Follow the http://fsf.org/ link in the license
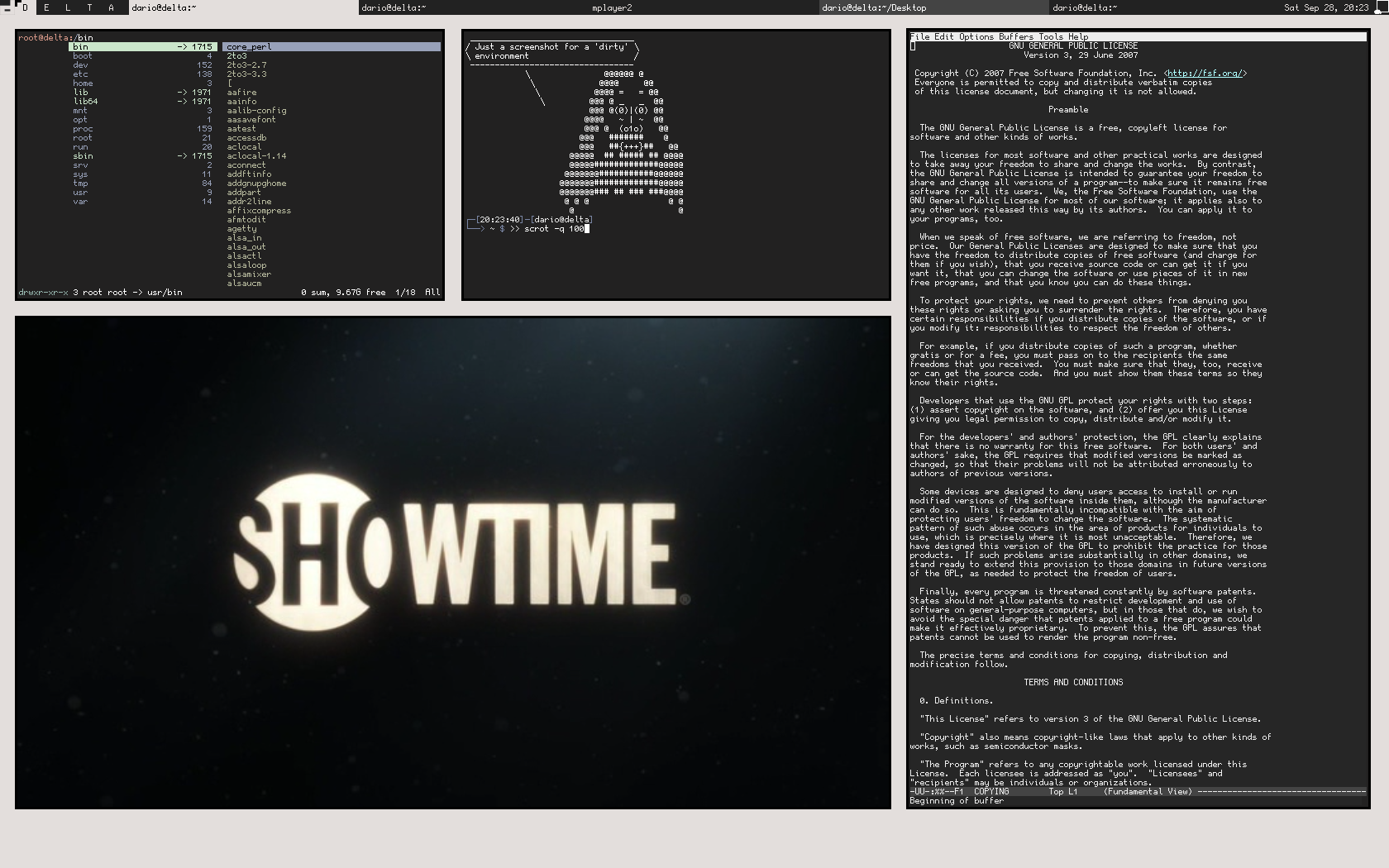The width and height of the screenshot is (1389, 868). tap(1205, 74)
